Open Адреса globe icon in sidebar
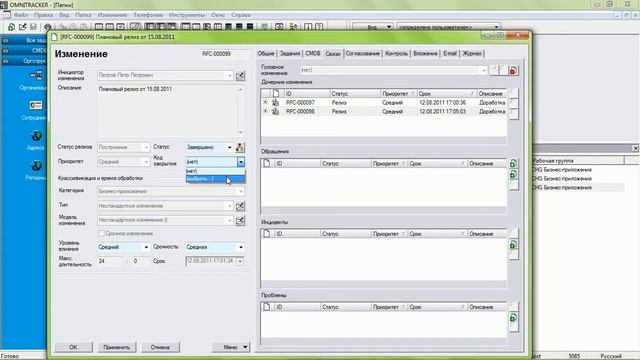Image resolution: width=640 pixels, height=360 pixels. pyautogui.click(x=36, y=136)
